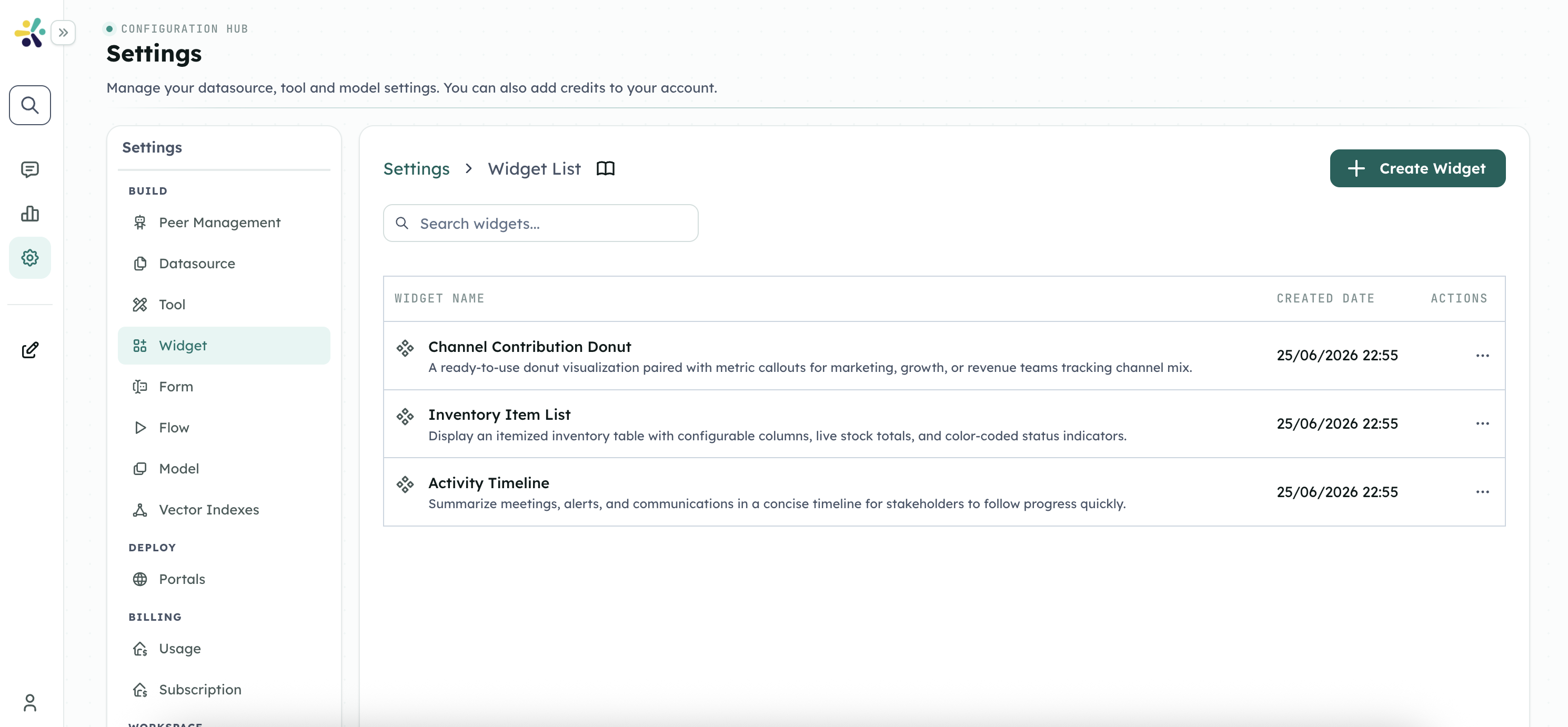This screenshot has height=727, width=1568.
Task: Open Form settings
Action: pyautogui.click(x=224, y=386)
